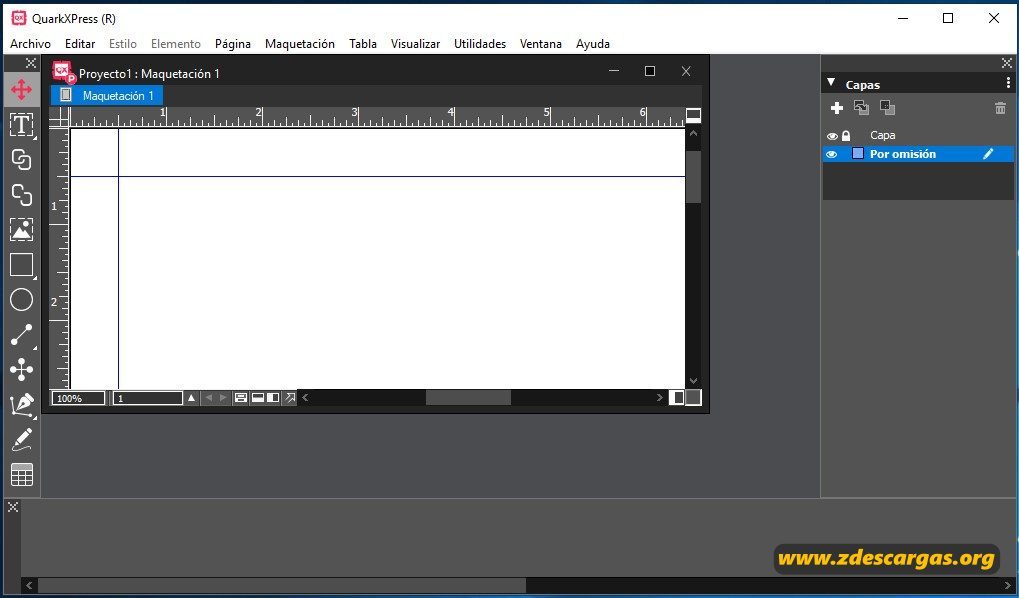
Task: Click the vertical split view icon
Action: (274, 398)
